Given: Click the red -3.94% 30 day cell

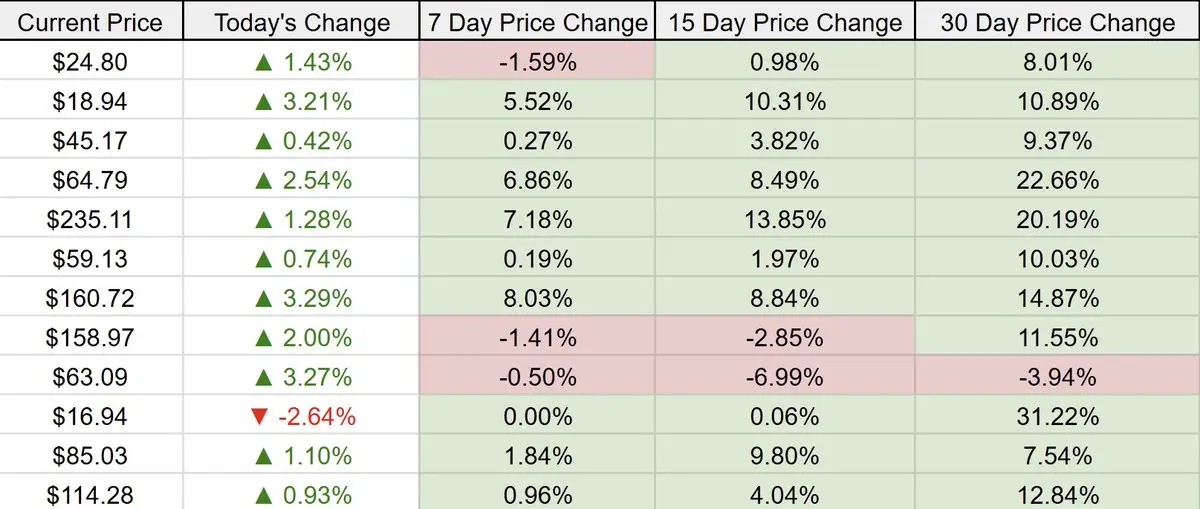Looking at the screenshot, I should (1057, 377).
